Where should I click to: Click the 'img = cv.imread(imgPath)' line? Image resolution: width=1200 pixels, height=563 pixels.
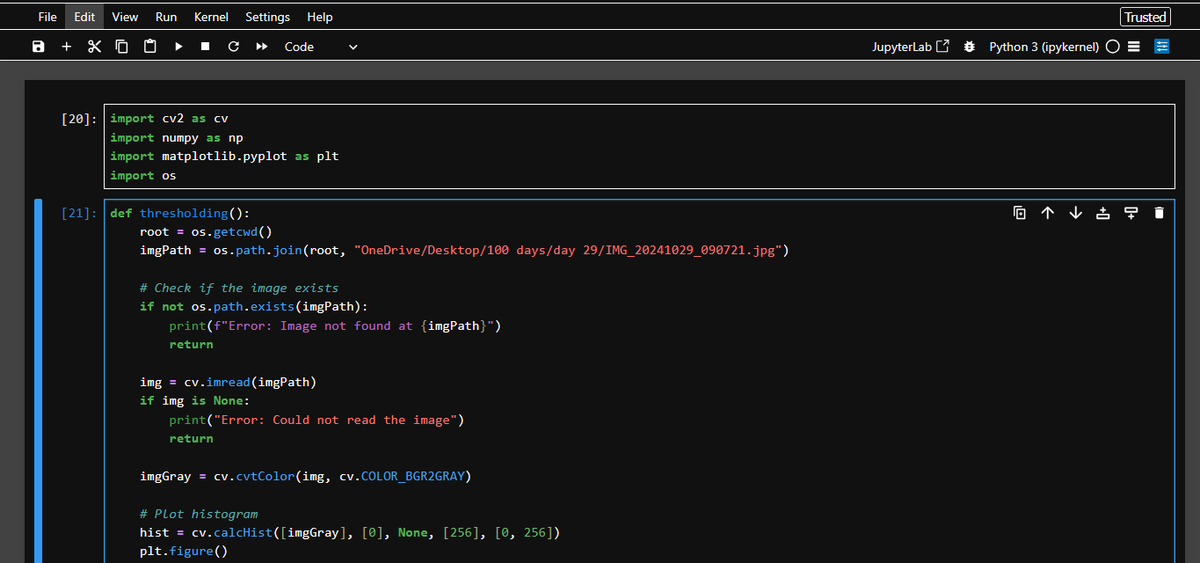coord(228,383)
